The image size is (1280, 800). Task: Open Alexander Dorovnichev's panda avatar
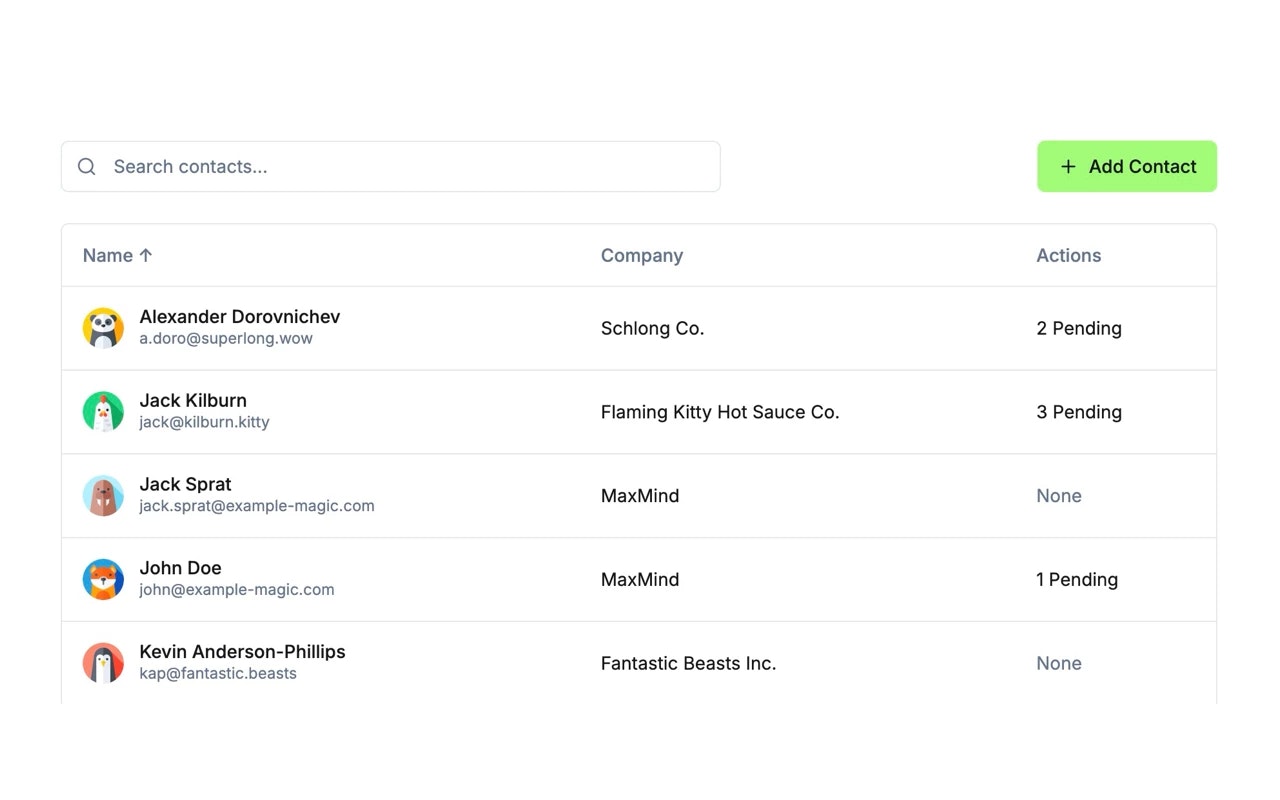click(x=103, y=328)
